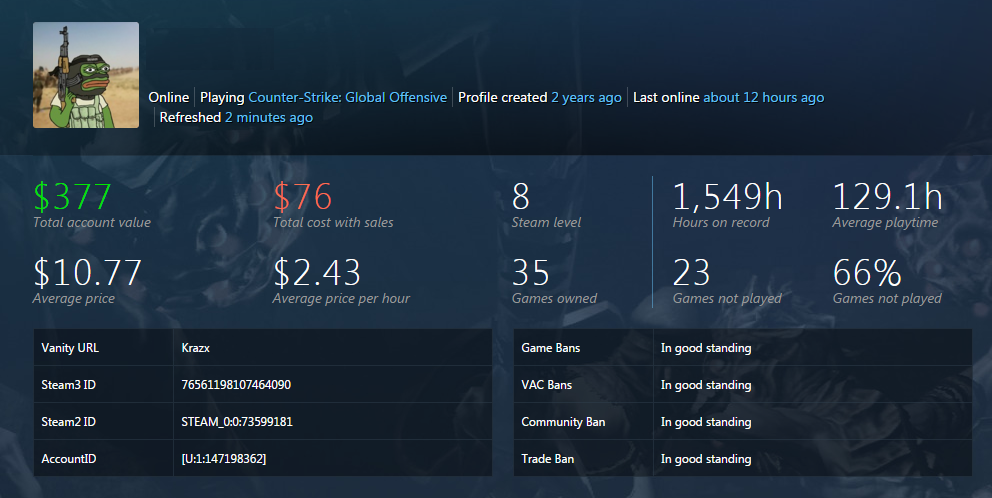Viewport: 992px width, 498px height.
Task: Click the 'Average price per hour' caption
Action: [x=342, y=299]
